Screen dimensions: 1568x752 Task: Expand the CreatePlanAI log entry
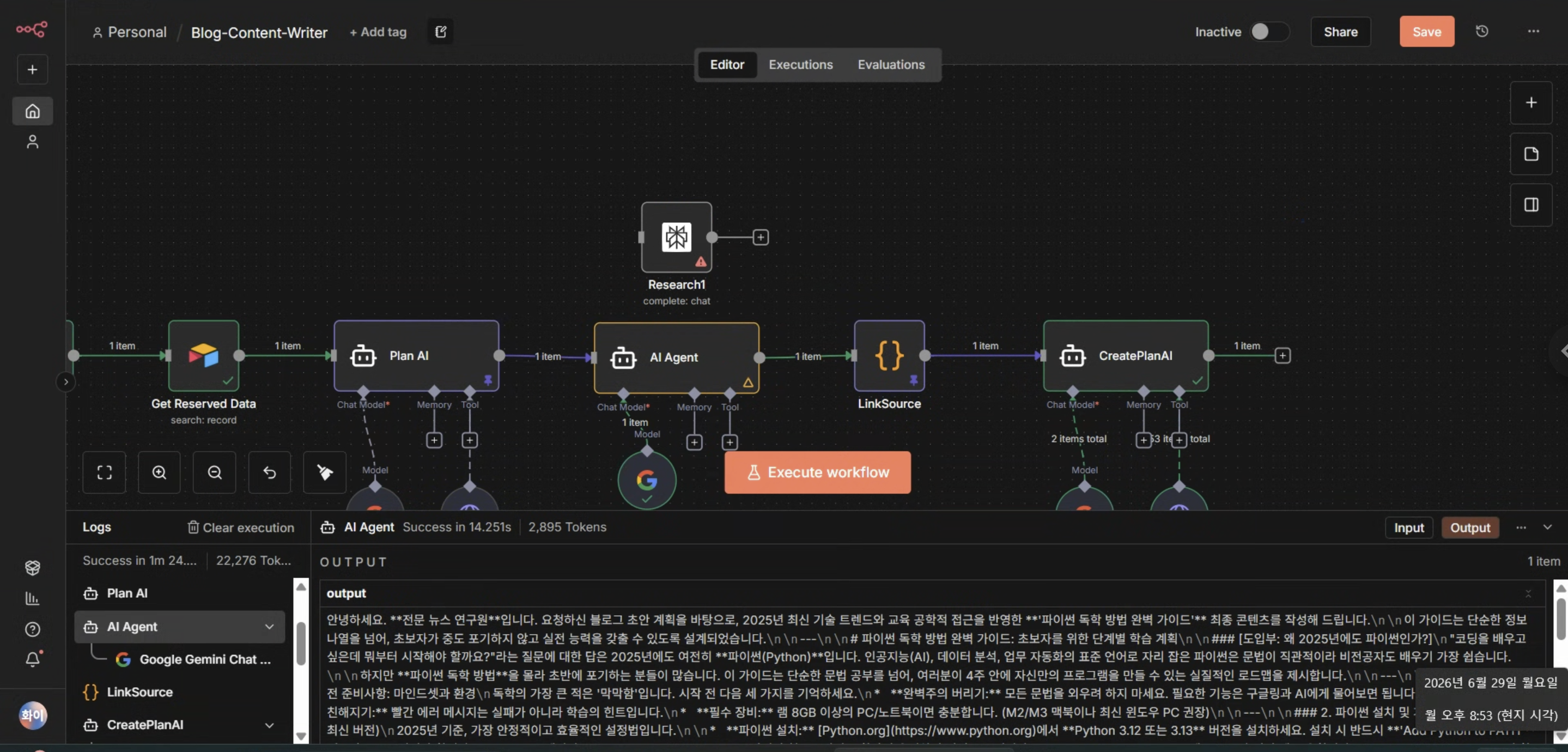coord(269,725)
